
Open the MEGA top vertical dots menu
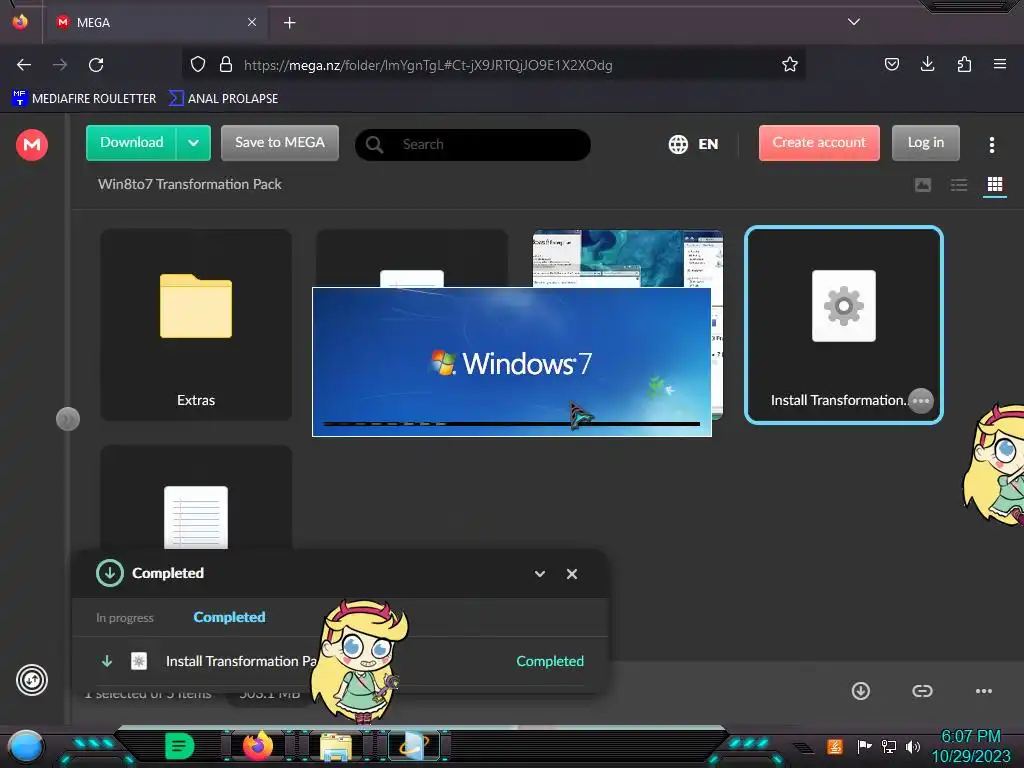click(x=991, y=144)
